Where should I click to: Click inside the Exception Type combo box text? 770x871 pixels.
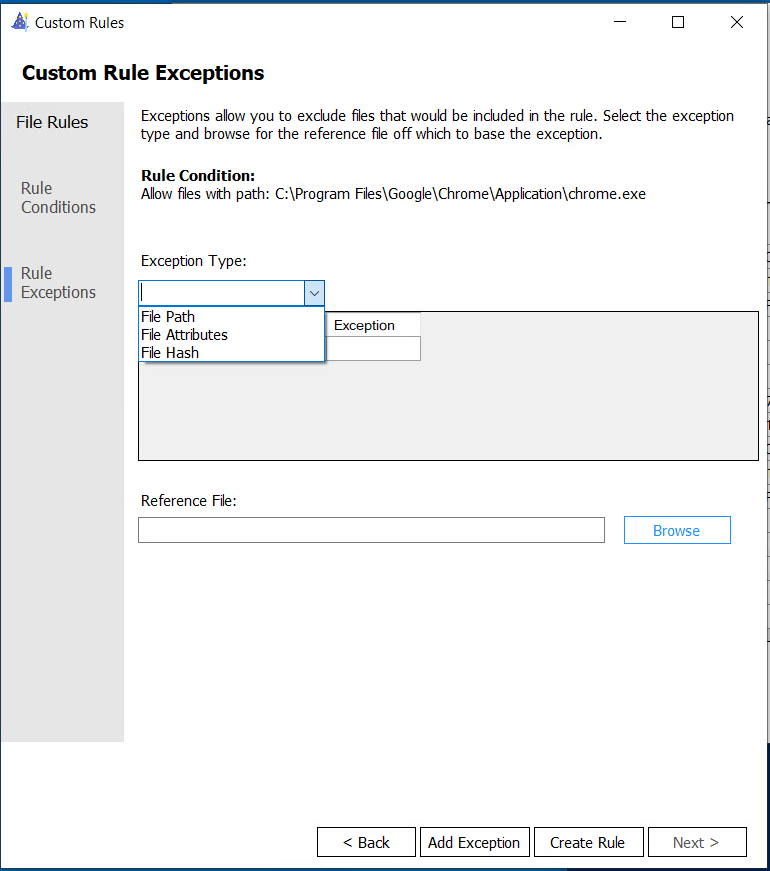coord(221,293)
